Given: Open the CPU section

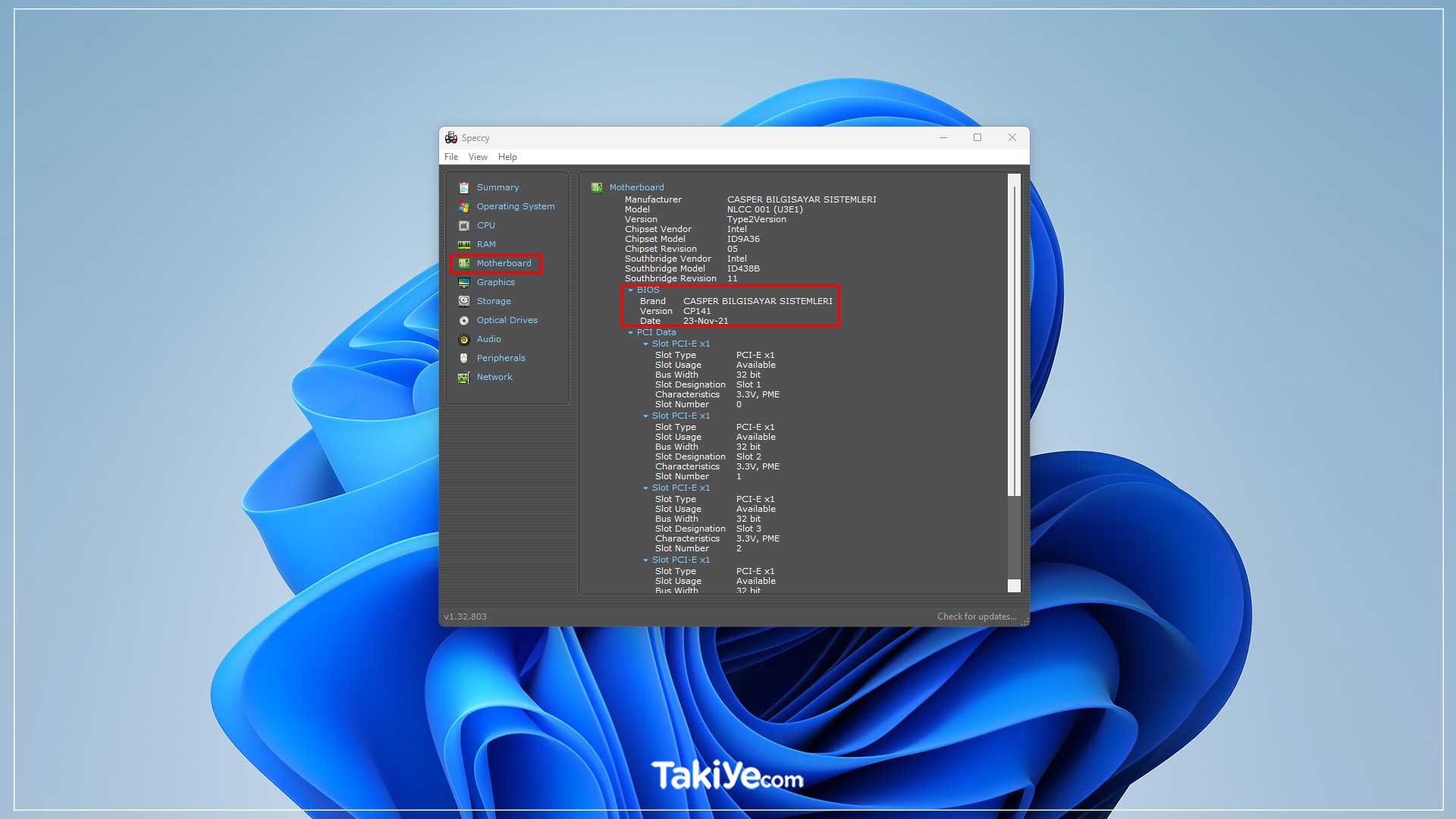Looking at the screenshot, I should [486, 225].
